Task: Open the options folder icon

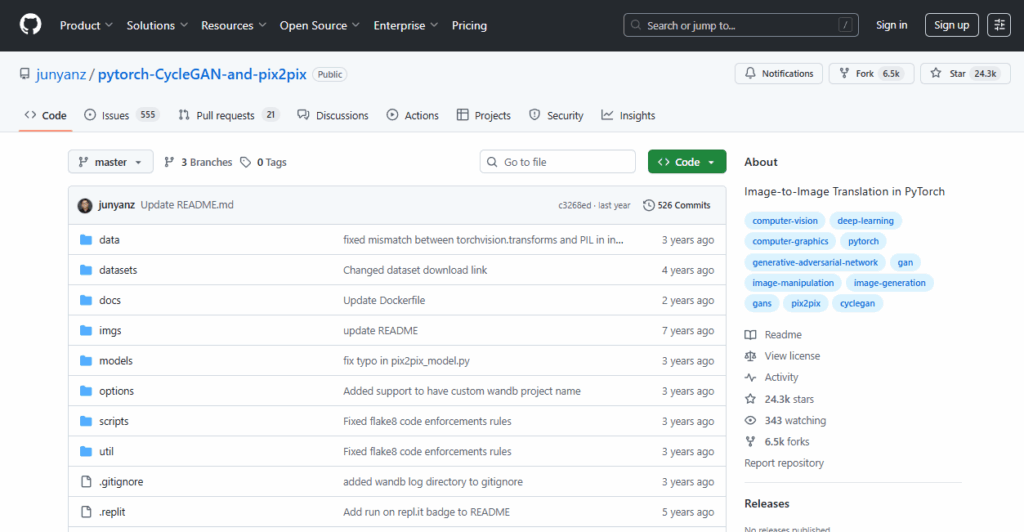Action: pos(86,391)
